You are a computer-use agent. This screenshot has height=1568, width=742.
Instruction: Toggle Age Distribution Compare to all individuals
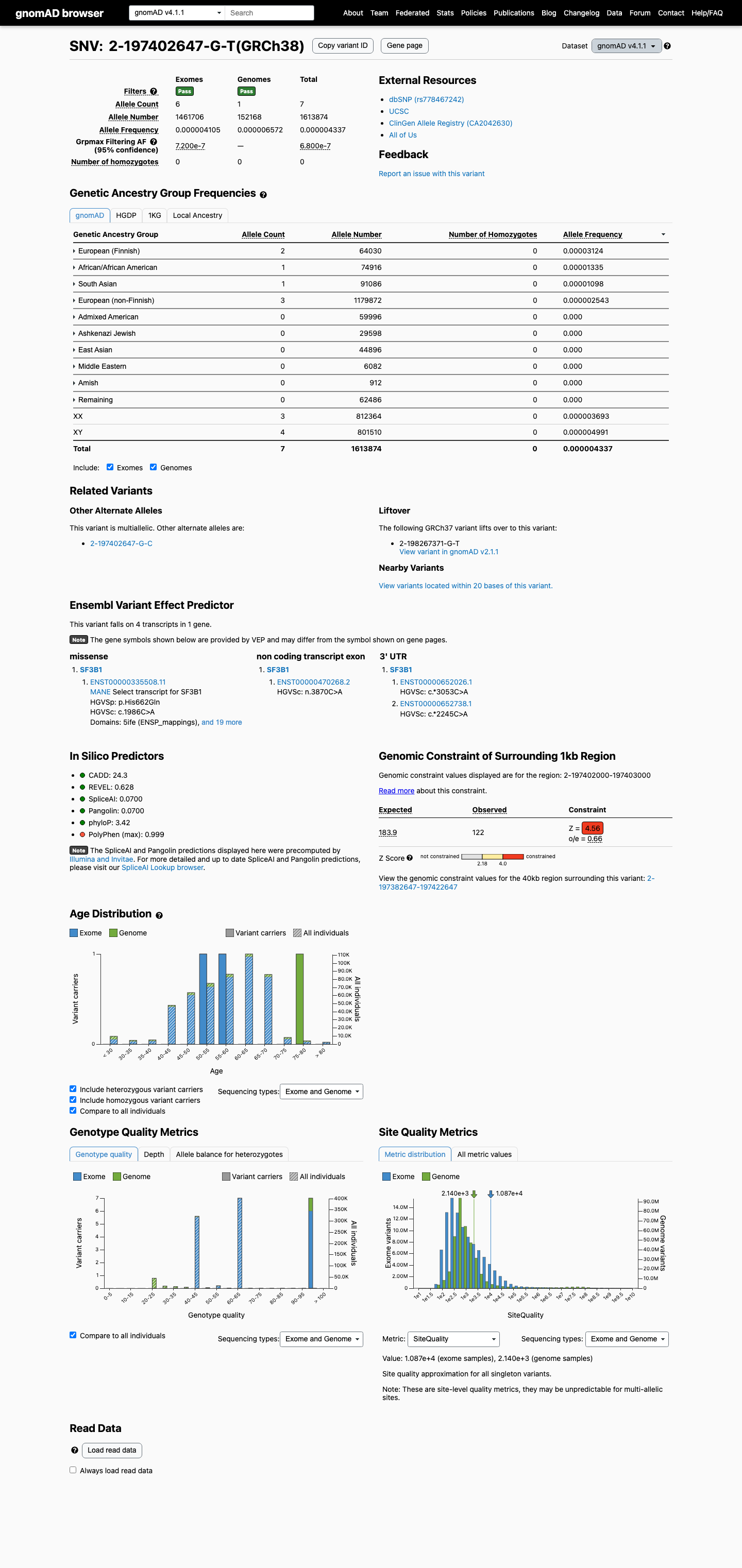[73, 1110]
